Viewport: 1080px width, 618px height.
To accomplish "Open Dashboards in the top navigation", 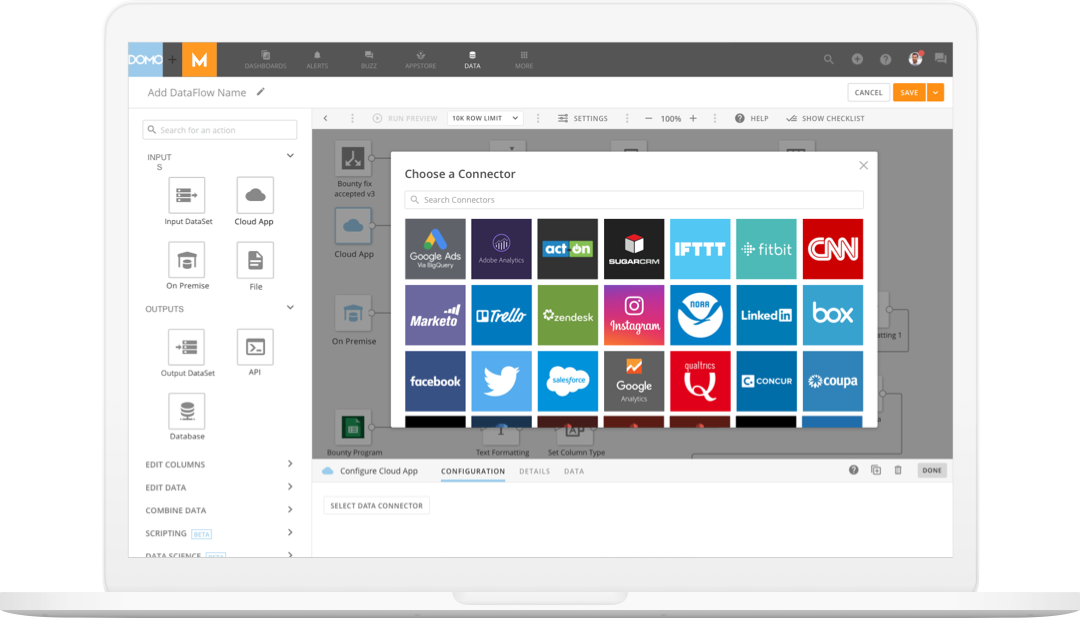I will [265, 60].
